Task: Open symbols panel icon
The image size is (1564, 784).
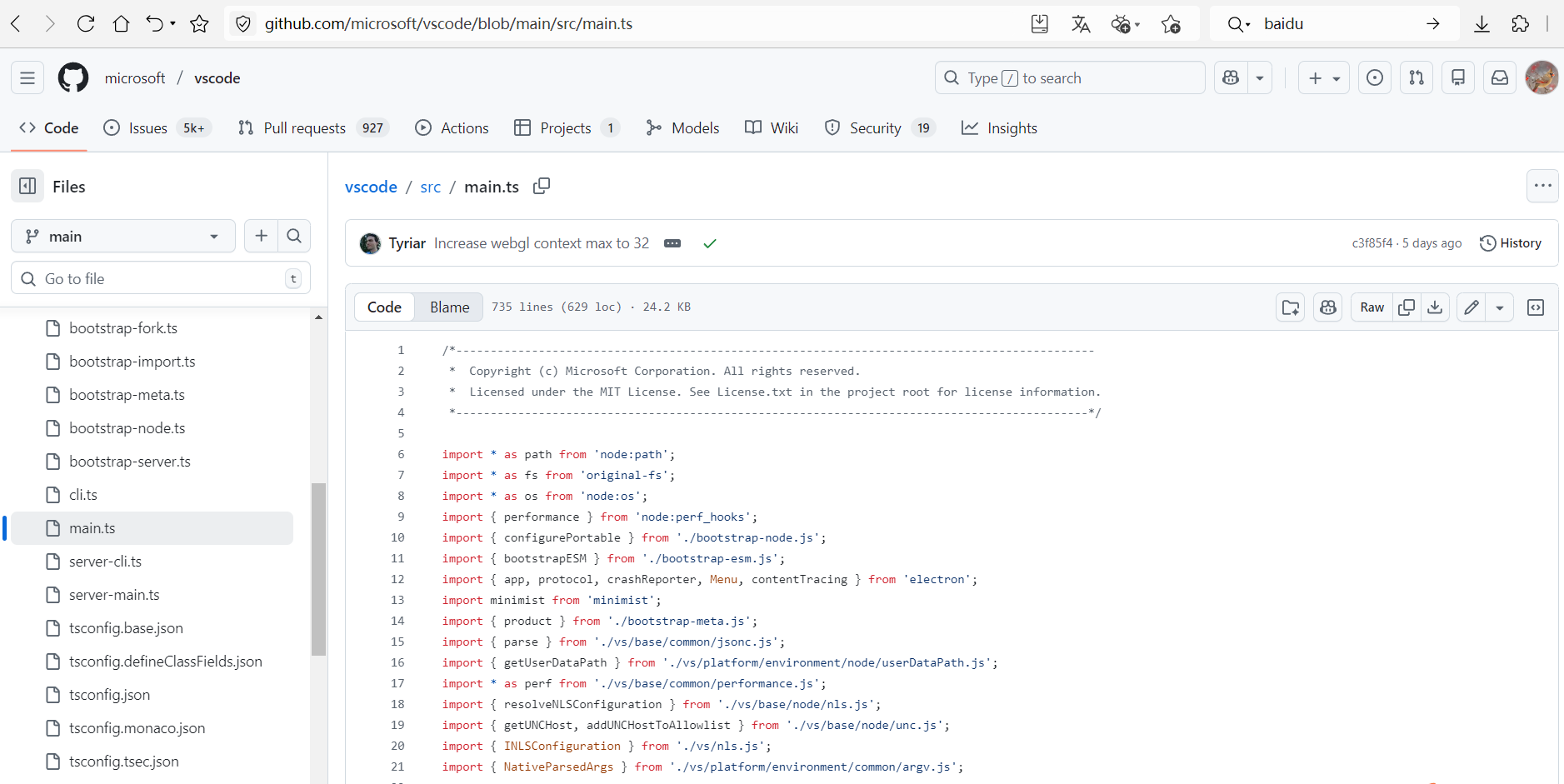Action: click(1536, 307)
